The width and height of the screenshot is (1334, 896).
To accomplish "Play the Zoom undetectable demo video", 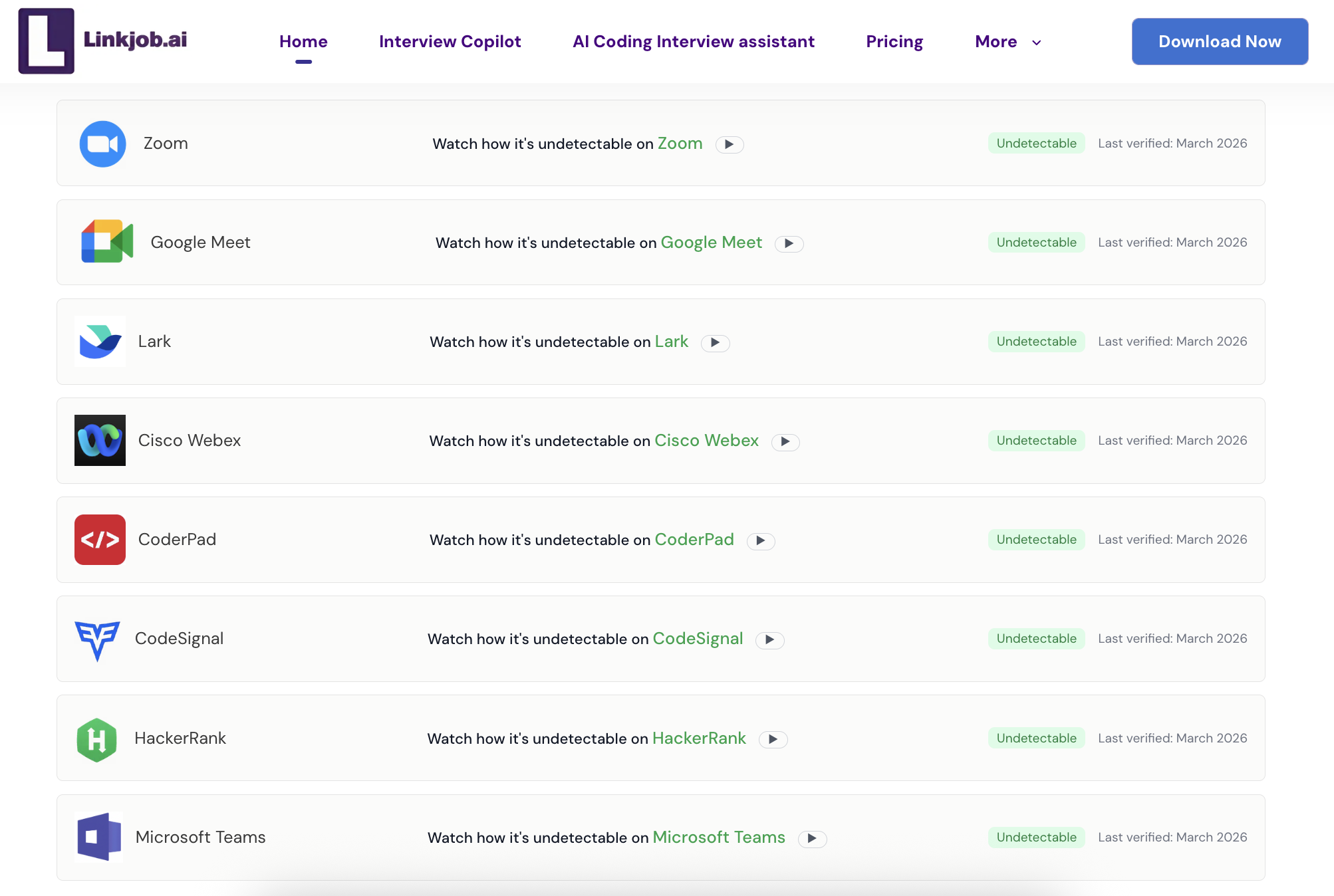I will [x=729, y=144].
